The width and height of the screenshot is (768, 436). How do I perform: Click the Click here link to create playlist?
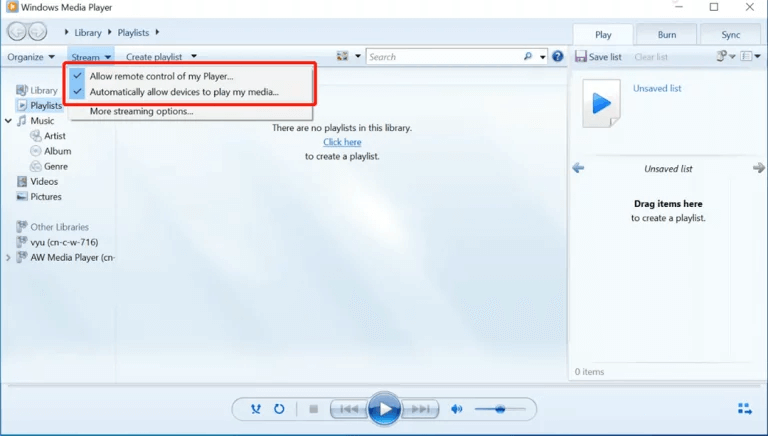coord(342,142)
